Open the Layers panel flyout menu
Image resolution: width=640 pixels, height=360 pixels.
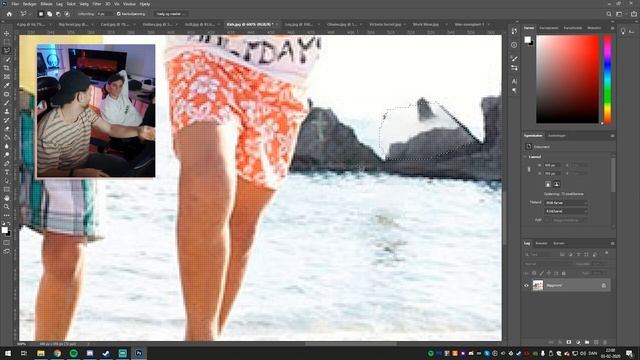pyautogui.click(x=612, y=243)
